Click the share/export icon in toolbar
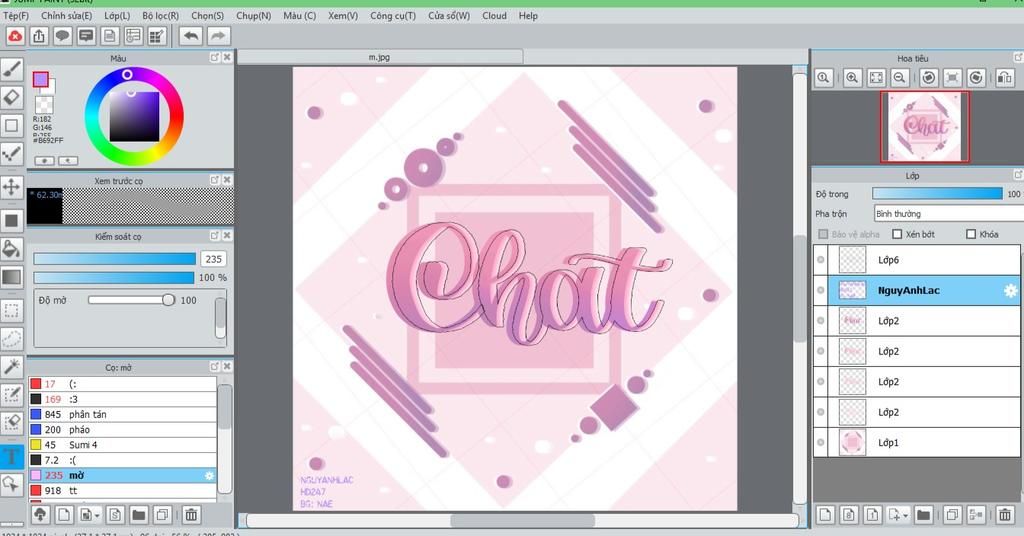The height and width of the screenshot is (536, 1024). pos(39,36)
